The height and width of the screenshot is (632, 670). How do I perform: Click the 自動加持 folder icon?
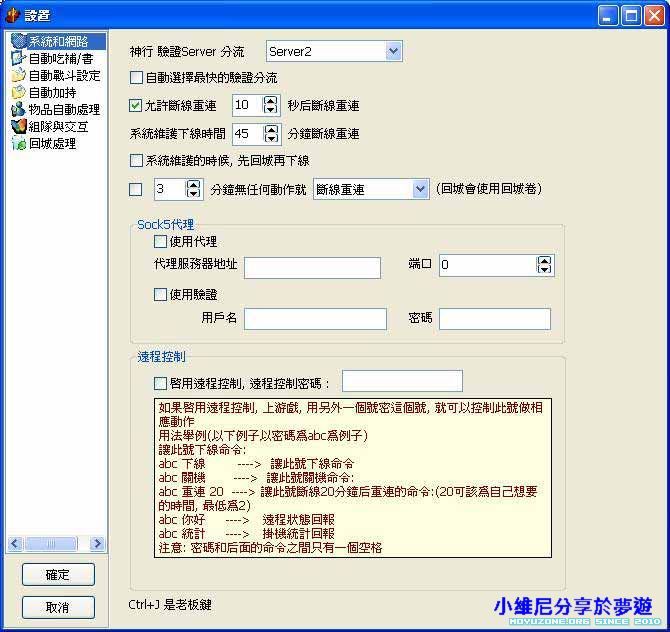coord(18,92)
